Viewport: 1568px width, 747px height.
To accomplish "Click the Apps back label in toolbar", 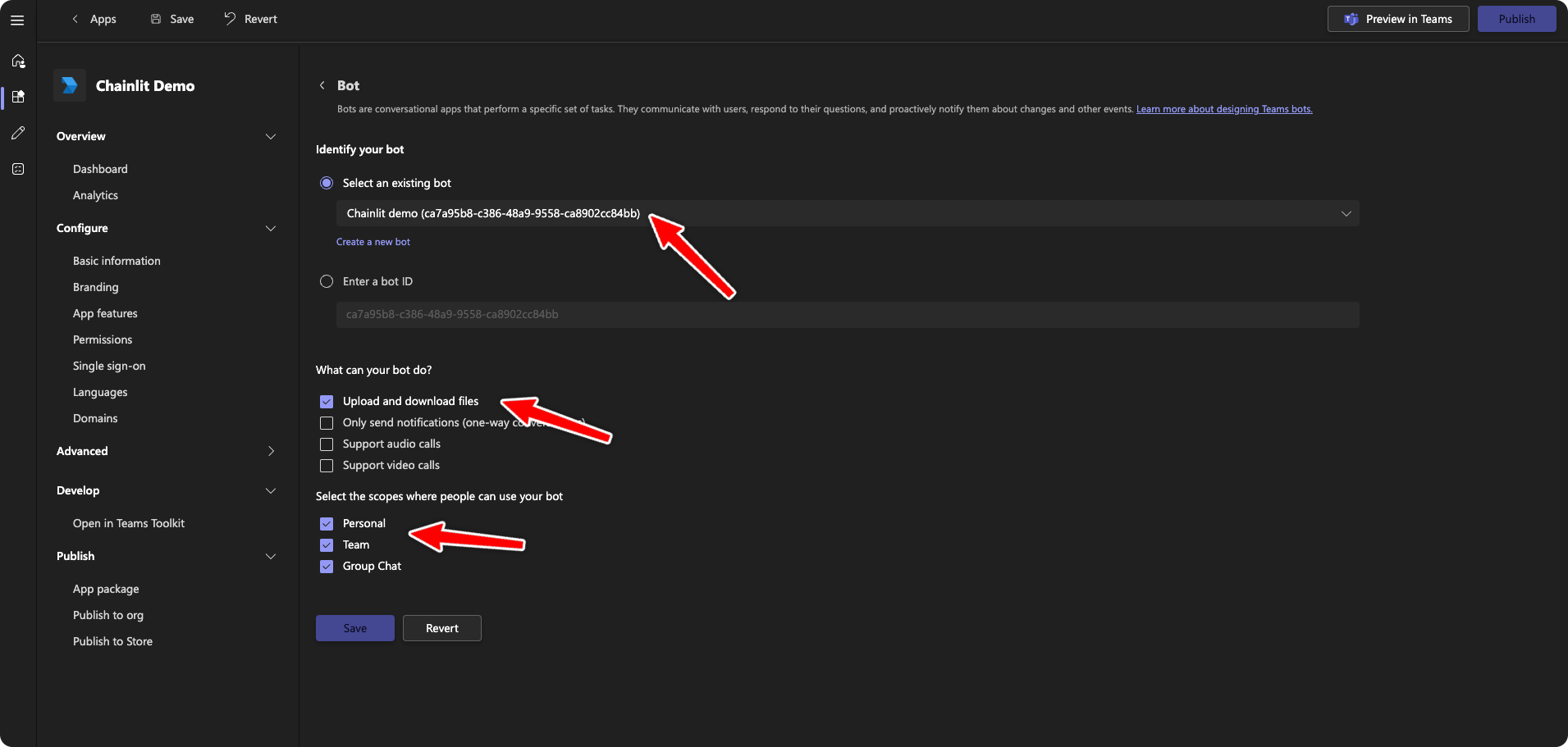I will click(103, 19).
